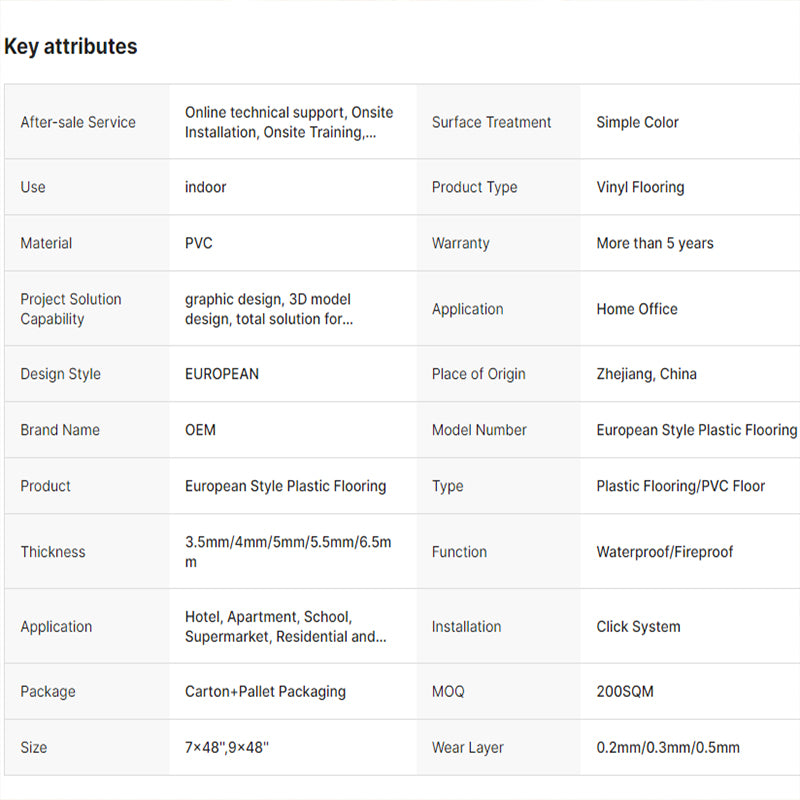Click the PVC material value
The height and width of the screenshot is (800, 800).
199,243
